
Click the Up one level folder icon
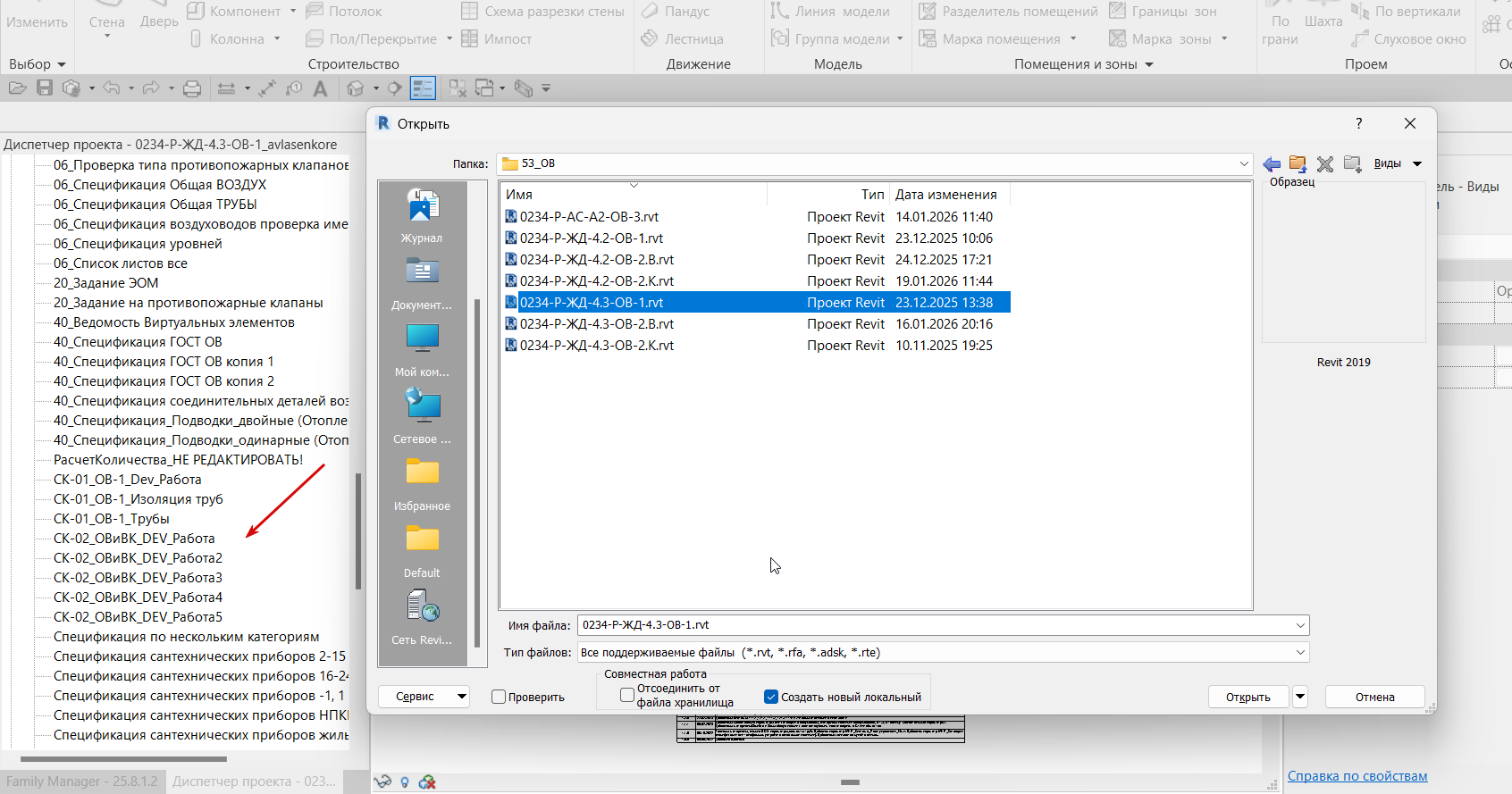click(x=1298, y=163)
